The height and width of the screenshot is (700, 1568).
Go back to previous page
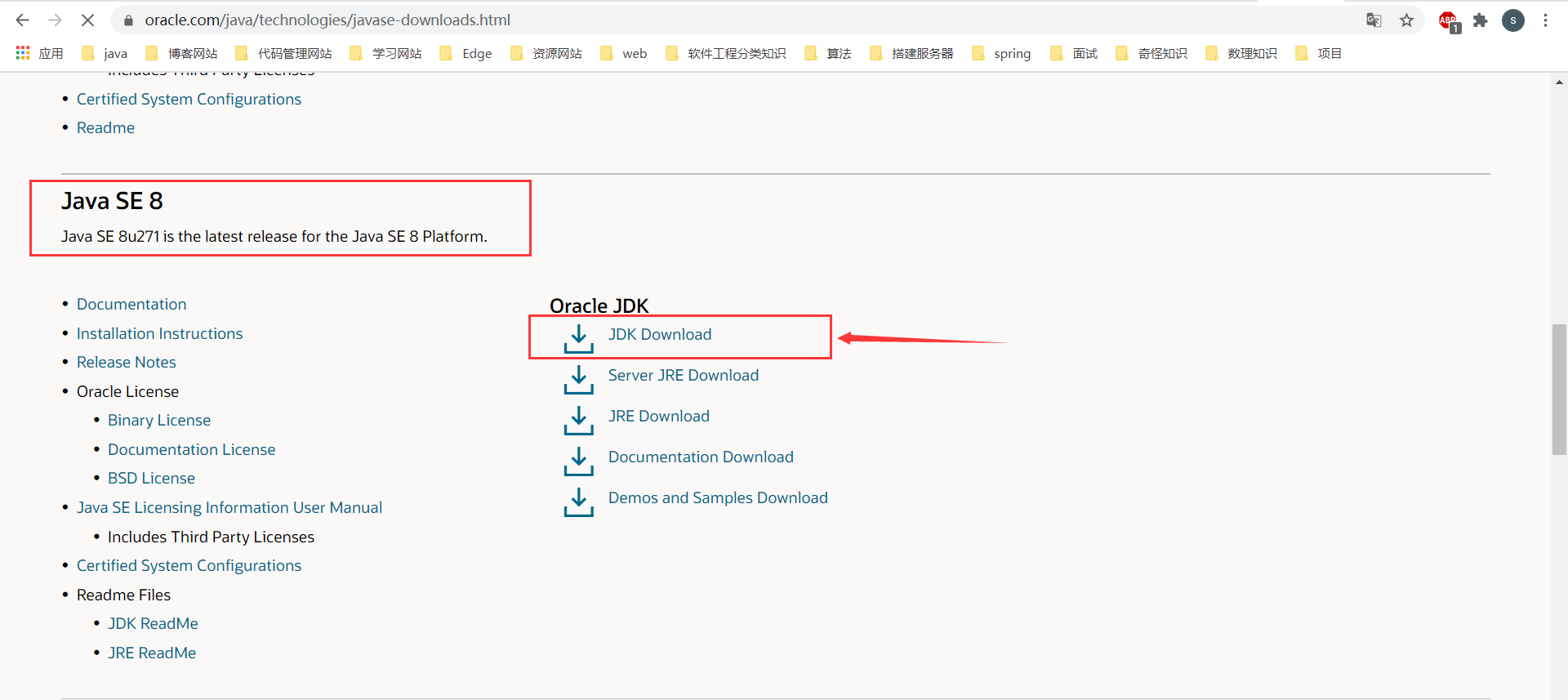click(23, 20)
